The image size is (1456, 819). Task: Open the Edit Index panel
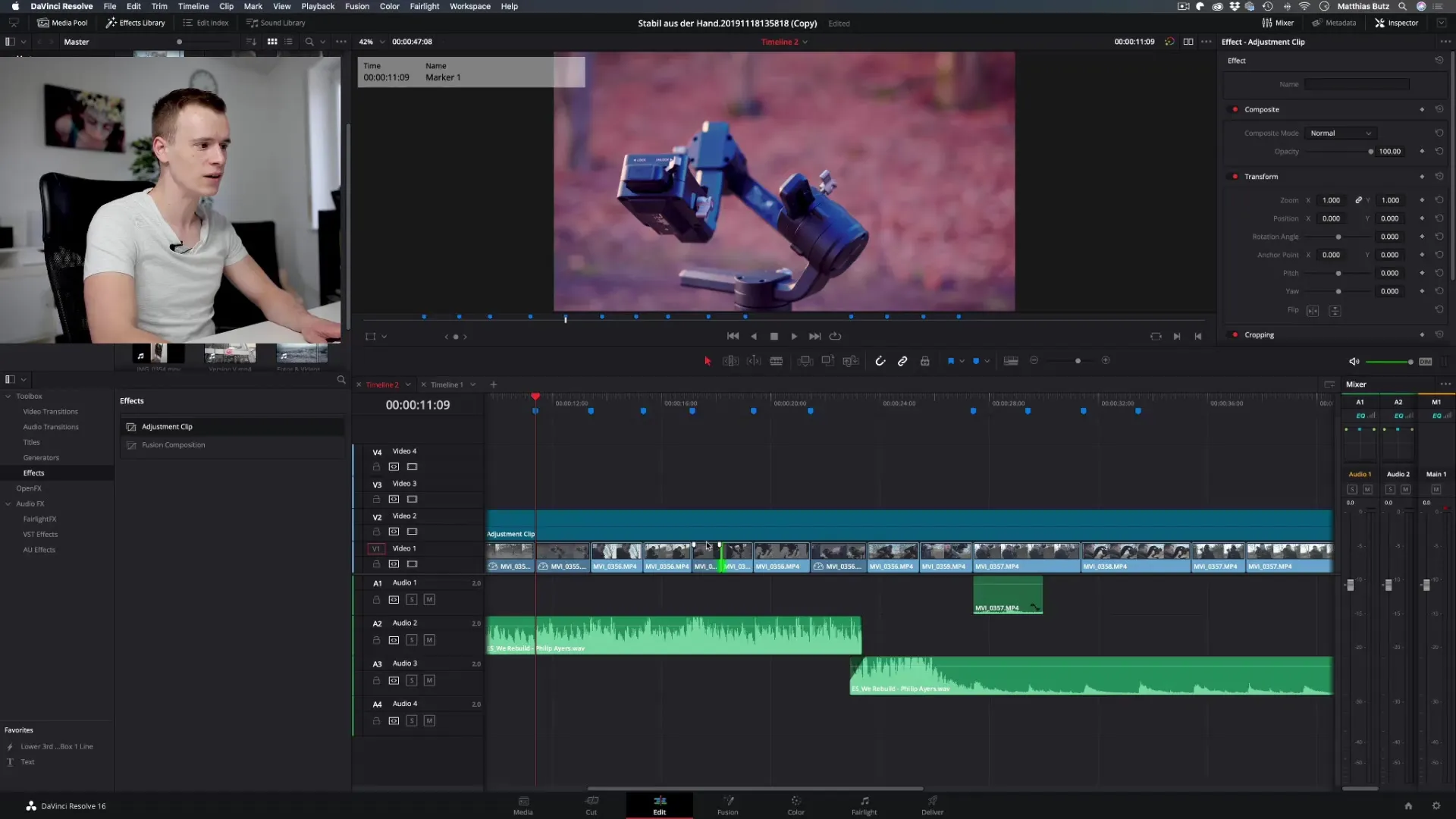click(206, 23)
